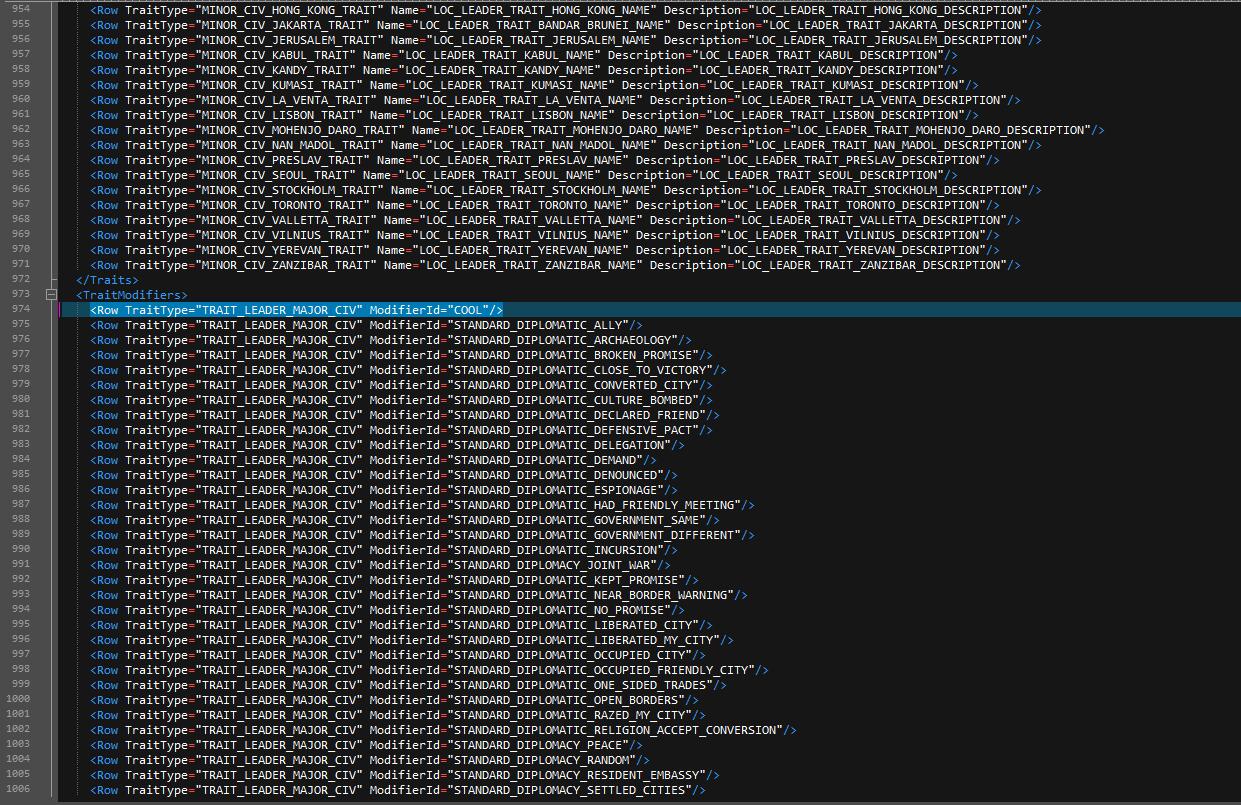Click STANDARD_DIPLOMACY_RANDOM modifier value
Image resolution: width=1241 pixels, height=805 pixels.
click(543, 760)
